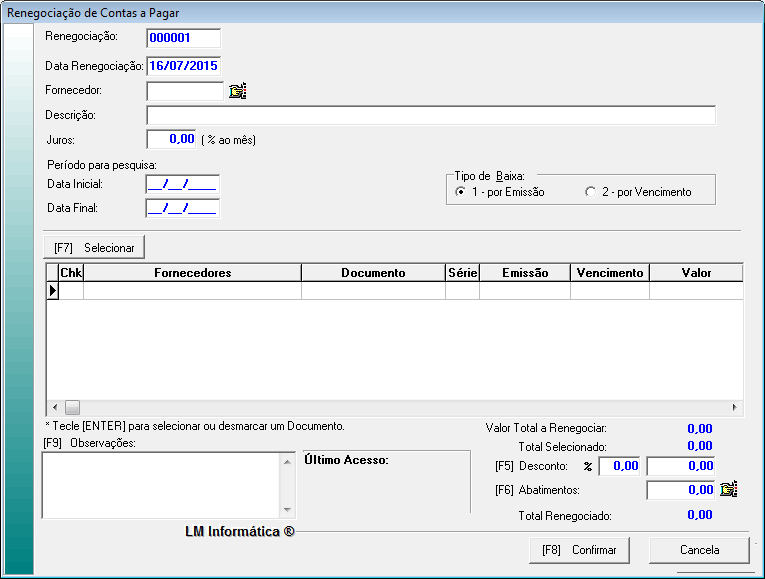
Task: Click into the Fornecedor input field
Action: pos(184,91)
